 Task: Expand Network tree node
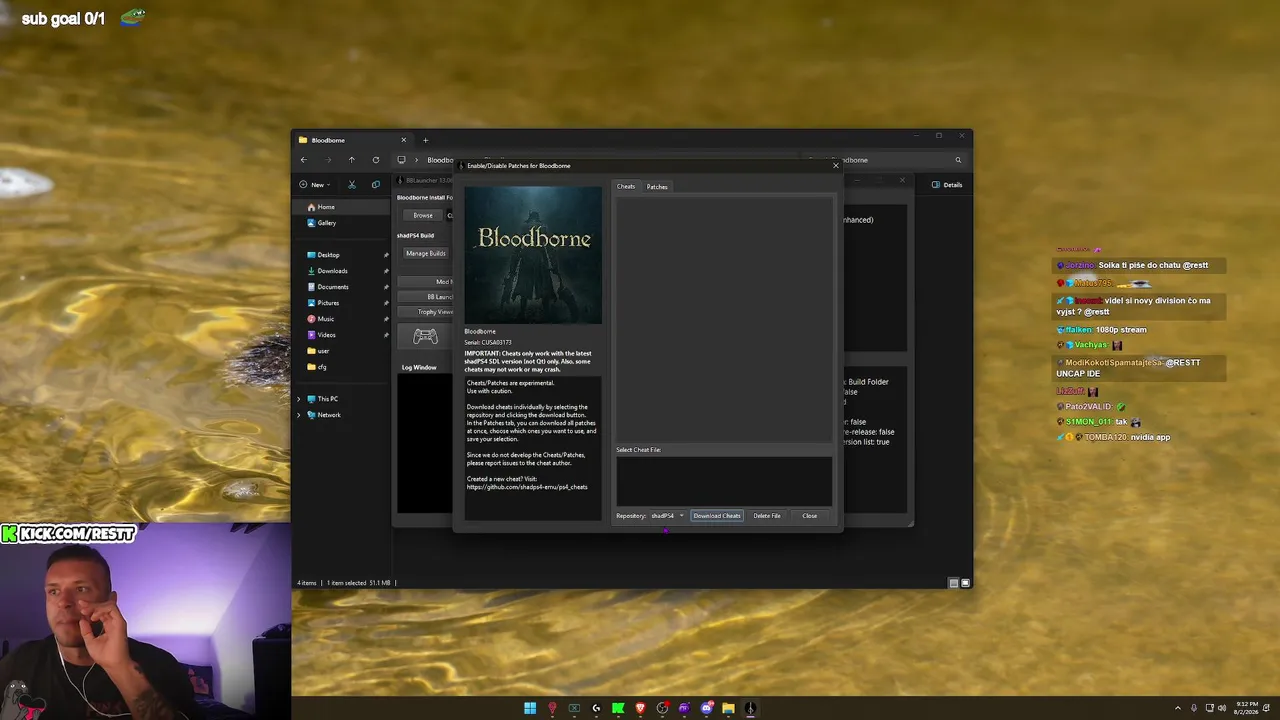pyautogui.click(x=298, y=415)
